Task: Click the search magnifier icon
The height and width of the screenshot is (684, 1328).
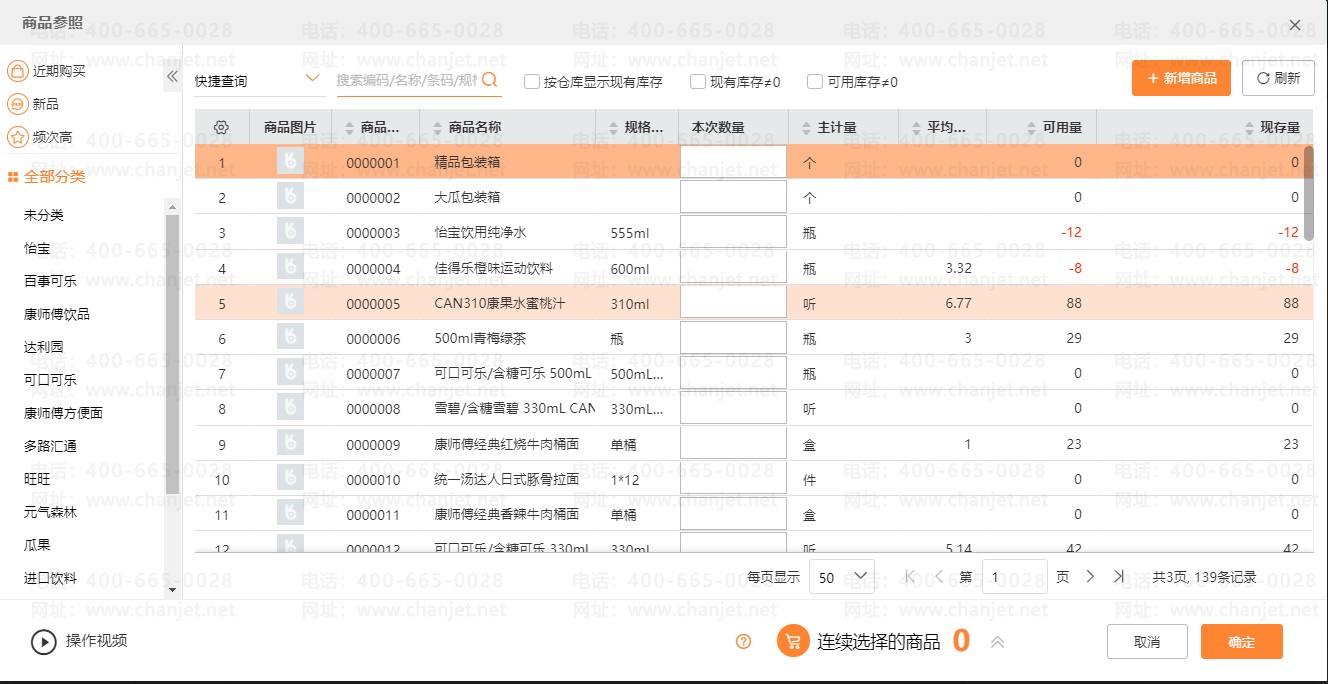Action: coord(490,79)
